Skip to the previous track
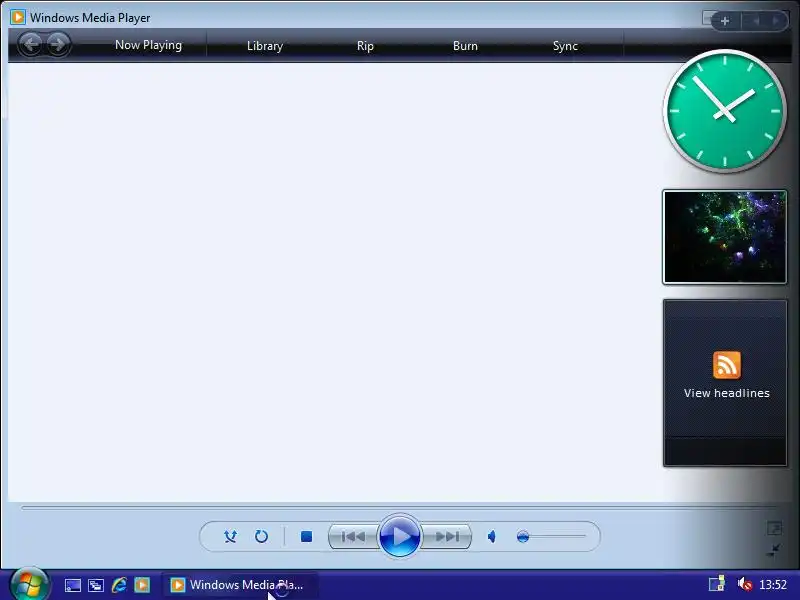Image resolution: width=800 pixels, height=600 pixels. pos(353,537)
